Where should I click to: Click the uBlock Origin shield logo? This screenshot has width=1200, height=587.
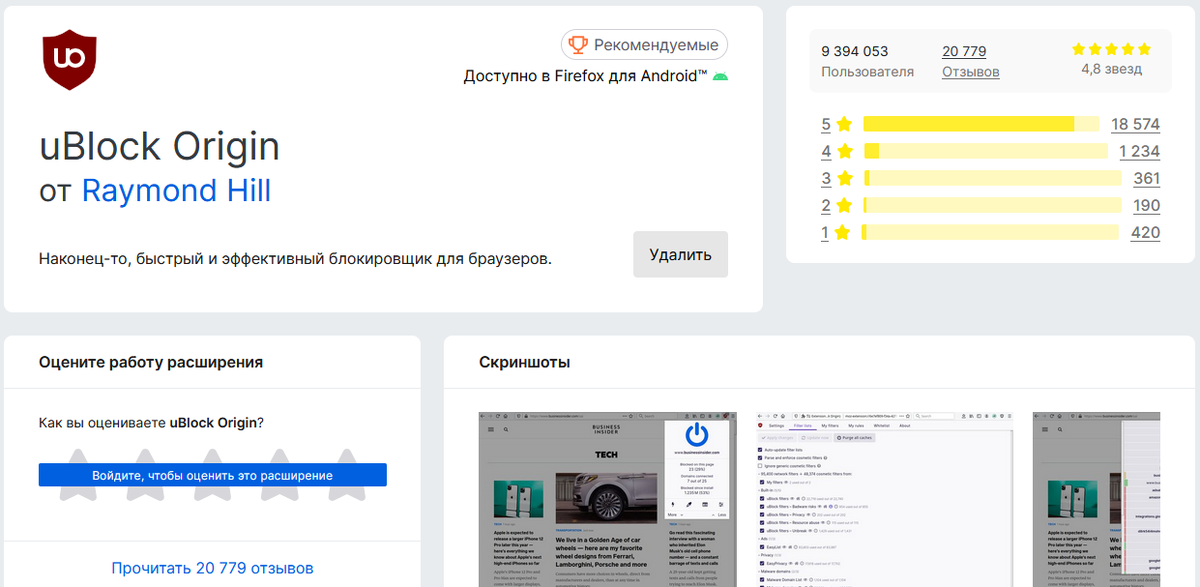68,60
